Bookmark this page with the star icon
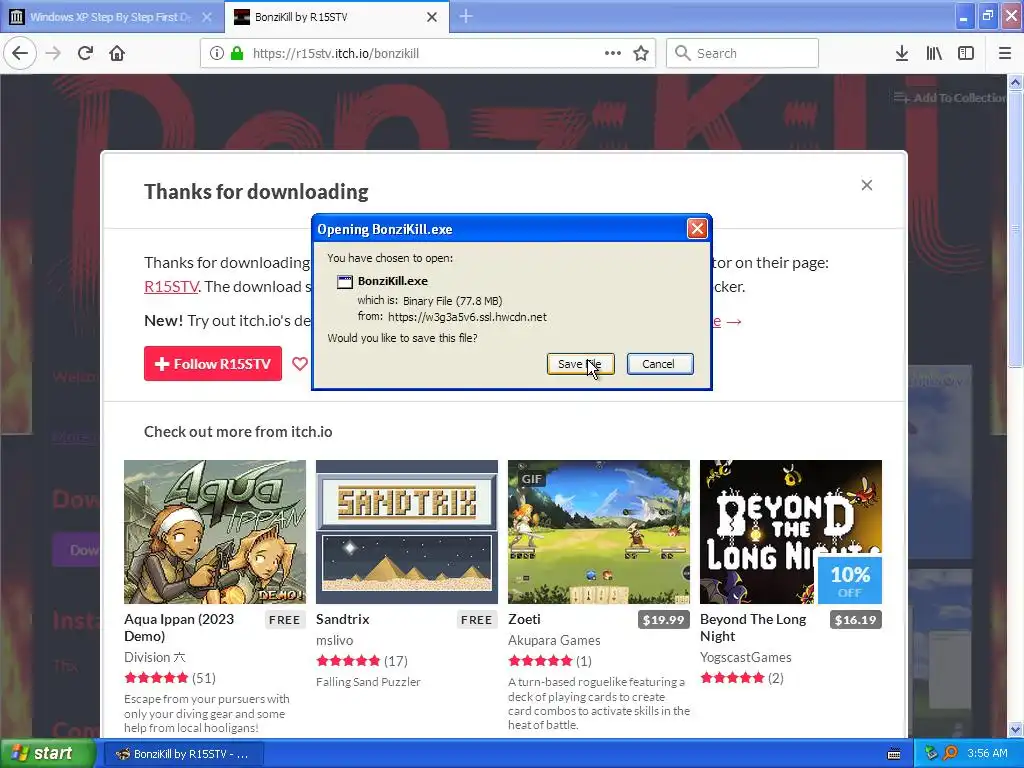Image resolution: width=1024 pixels, height=768 pixels. click(641, 54)
